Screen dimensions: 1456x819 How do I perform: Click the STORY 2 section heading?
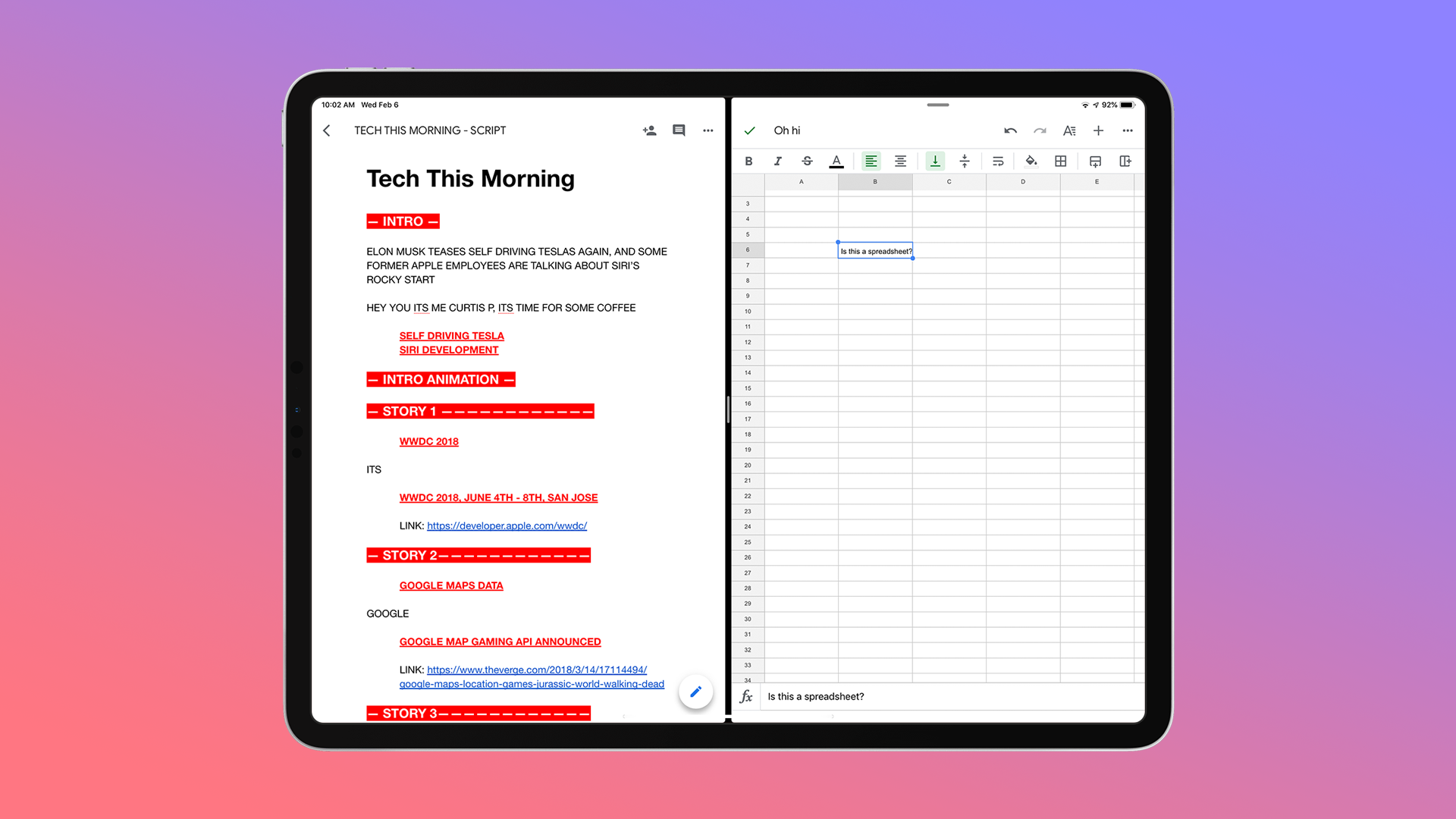(479, 555)
